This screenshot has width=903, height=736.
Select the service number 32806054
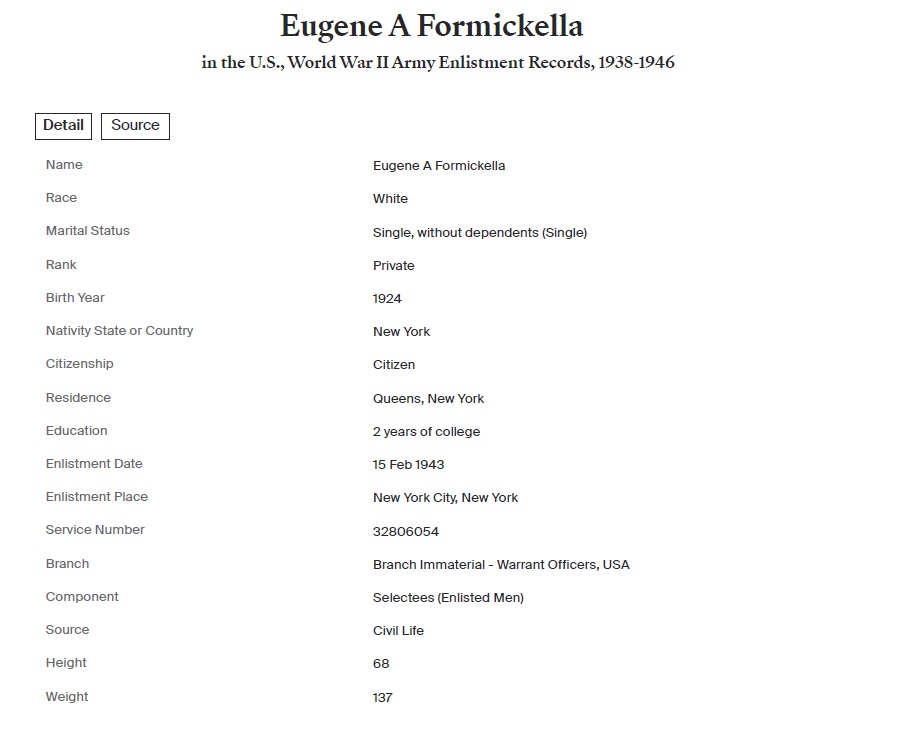406,532
